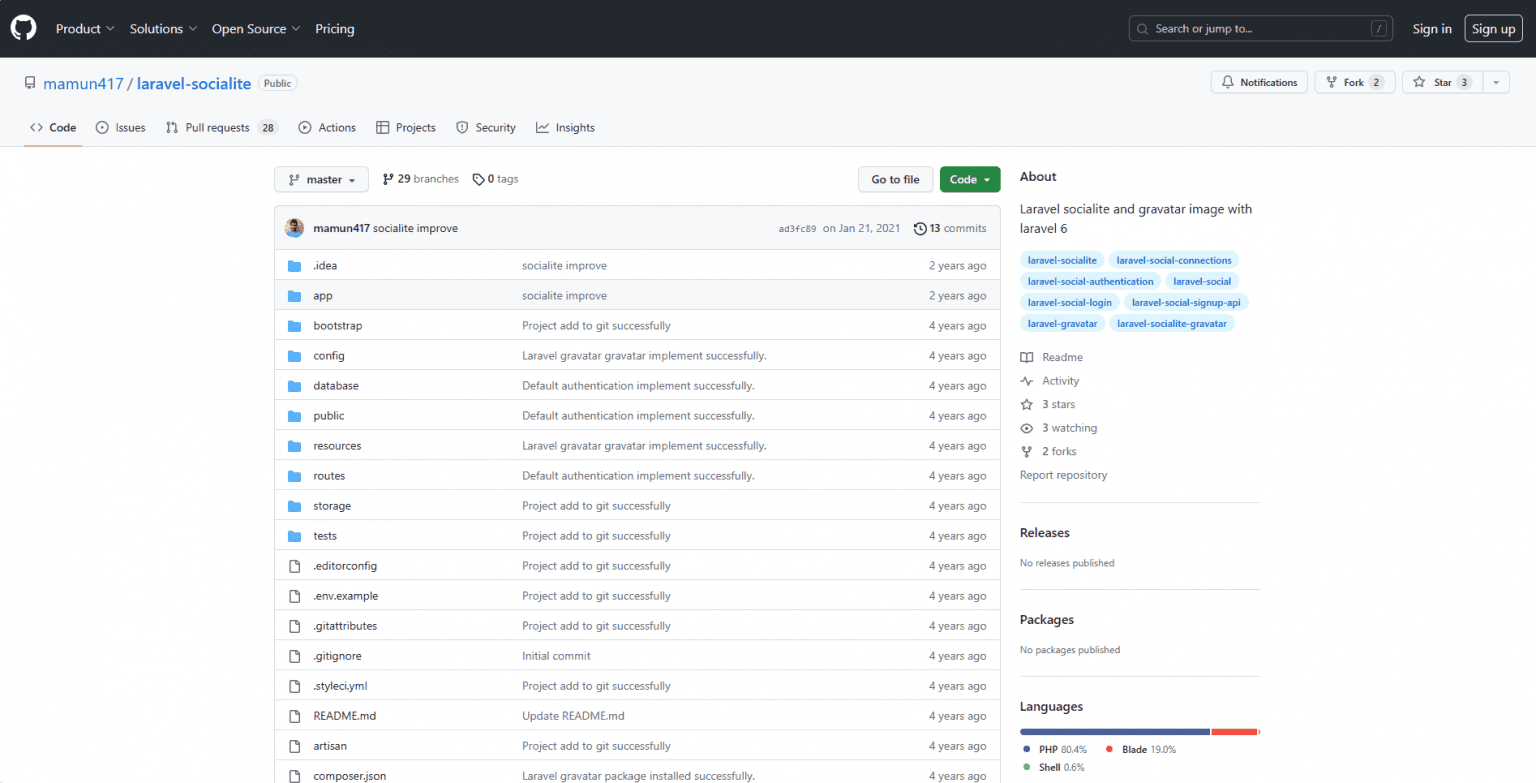Click the search input field
Viewport: 1536px width, 783px height.
coord(1260,28)
